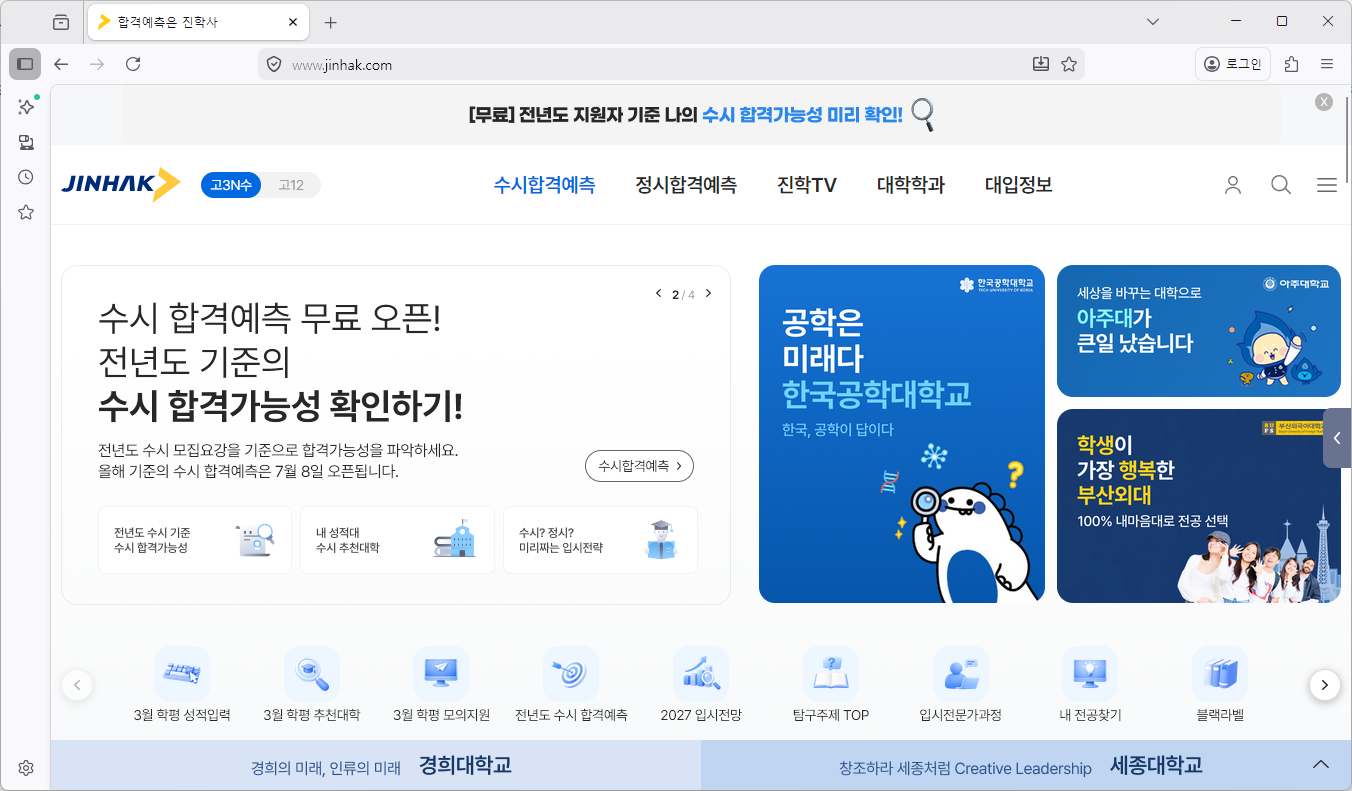Click the 수시합격예측 pill button in the banner
This screenshot has width=1352, height=791.
pyautogui.click(x=639, y=466)
